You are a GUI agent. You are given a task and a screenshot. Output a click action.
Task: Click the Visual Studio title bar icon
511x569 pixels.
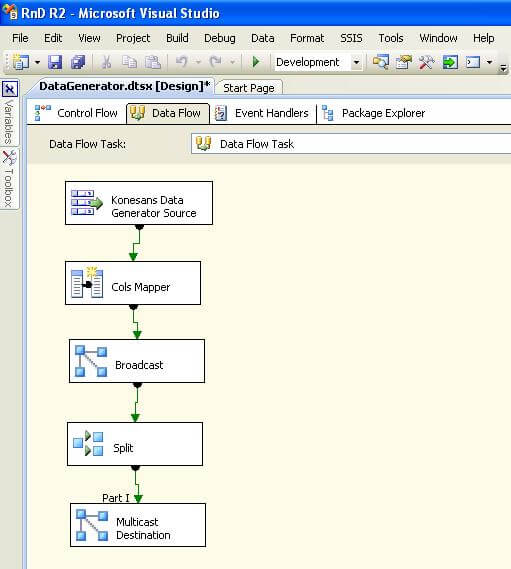(9, 12)
